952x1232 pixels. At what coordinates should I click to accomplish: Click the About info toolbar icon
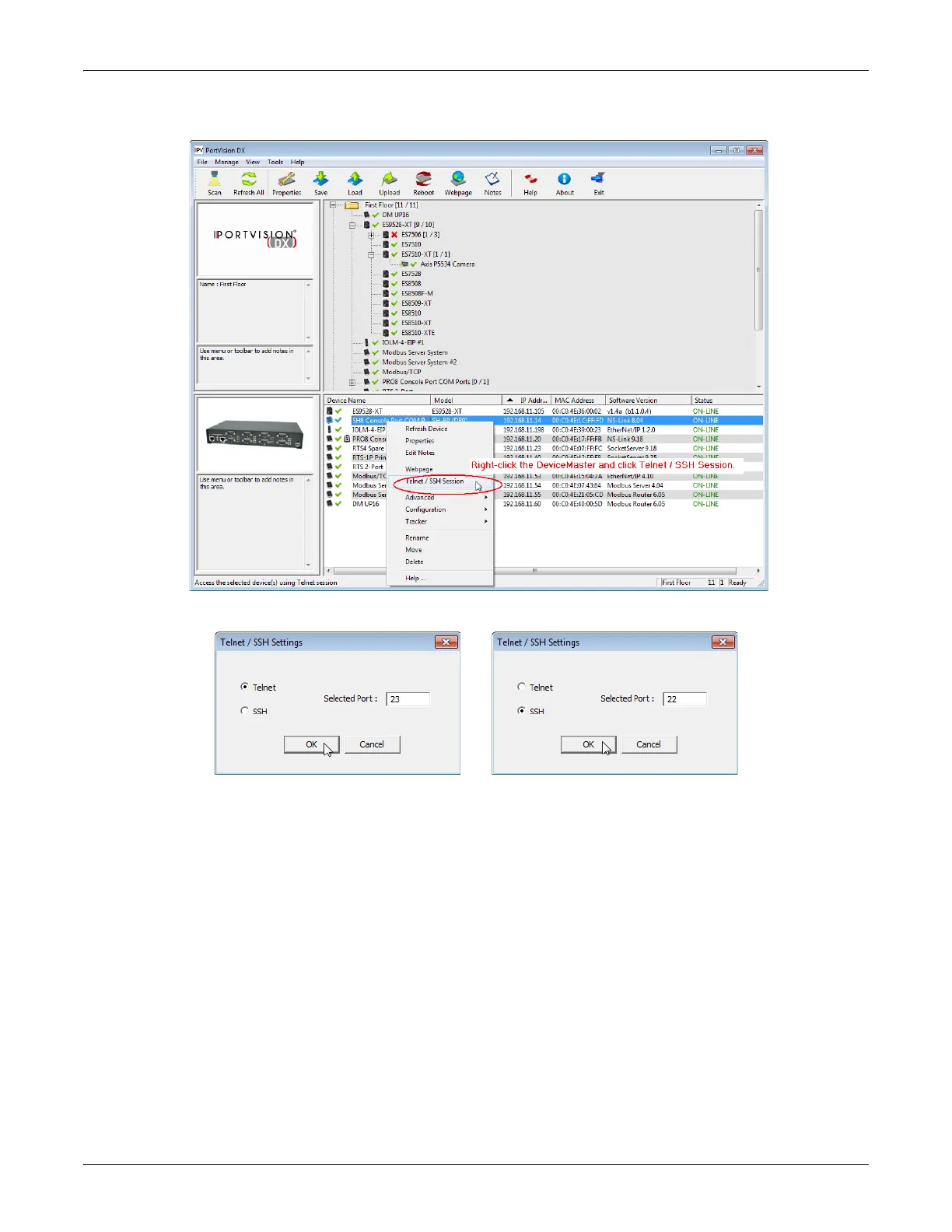[565, 180]
